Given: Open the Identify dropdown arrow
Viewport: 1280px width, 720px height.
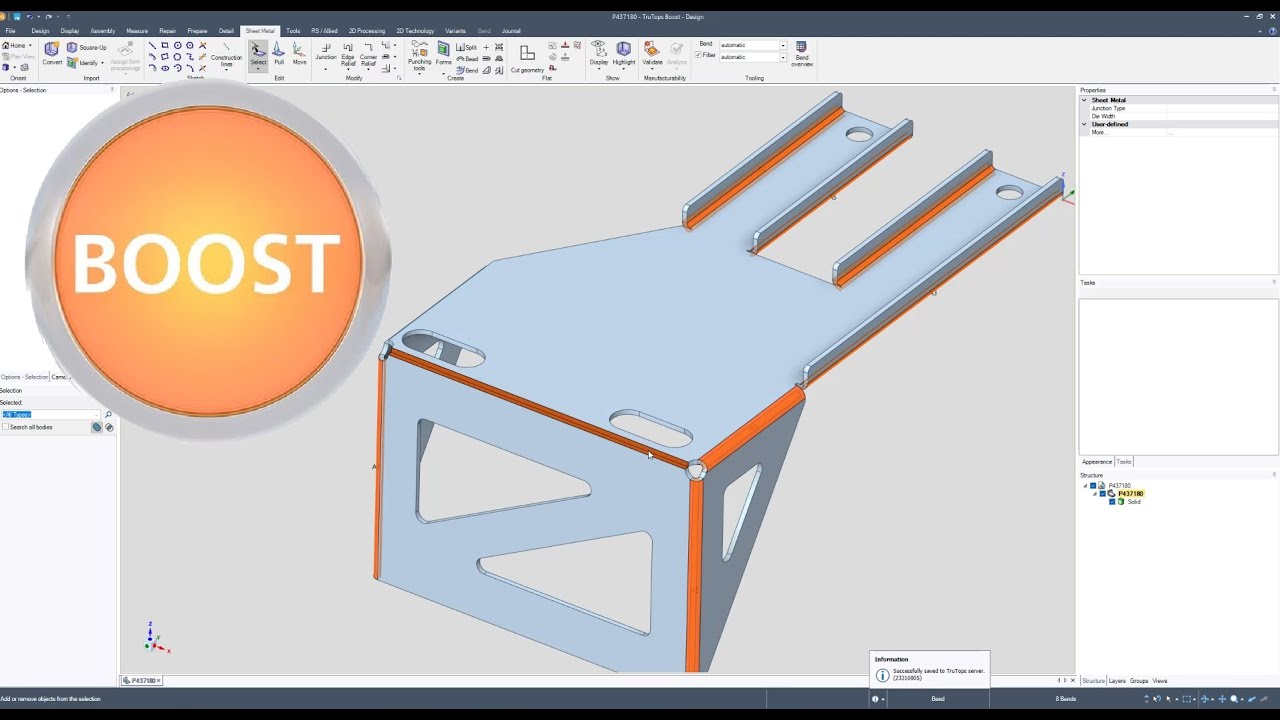Looking at the screenshot, I should [x=102, y=63].
